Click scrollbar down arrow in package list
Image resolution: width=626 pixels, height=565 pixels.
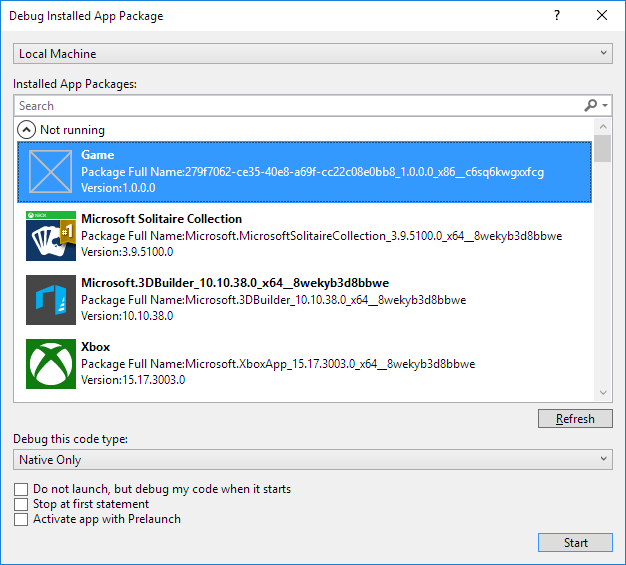pos(603,393)
